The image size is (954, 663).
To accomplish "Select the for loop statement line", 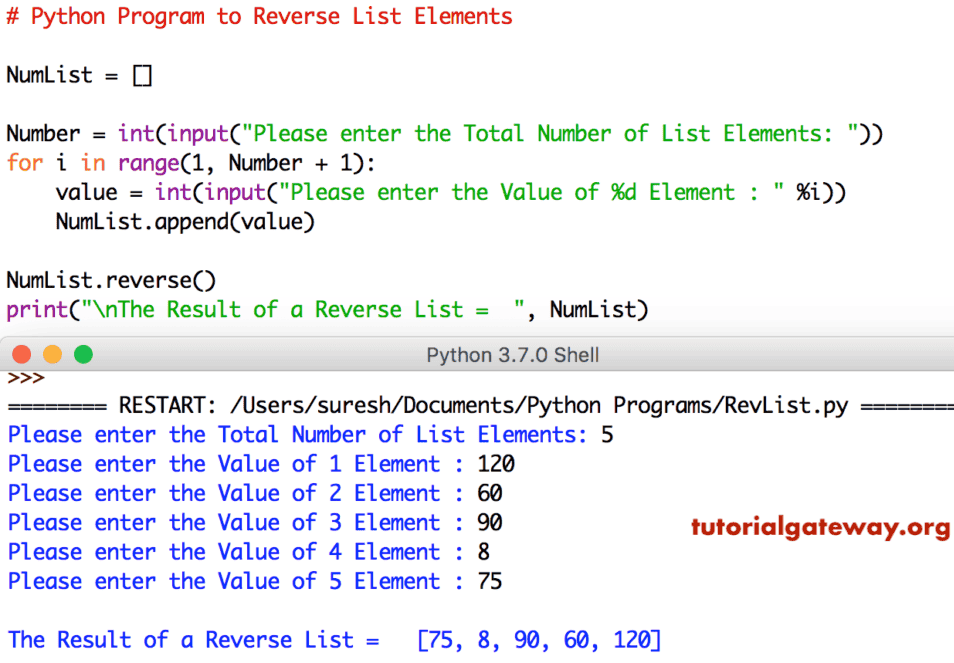I will (x=190, y=162).
